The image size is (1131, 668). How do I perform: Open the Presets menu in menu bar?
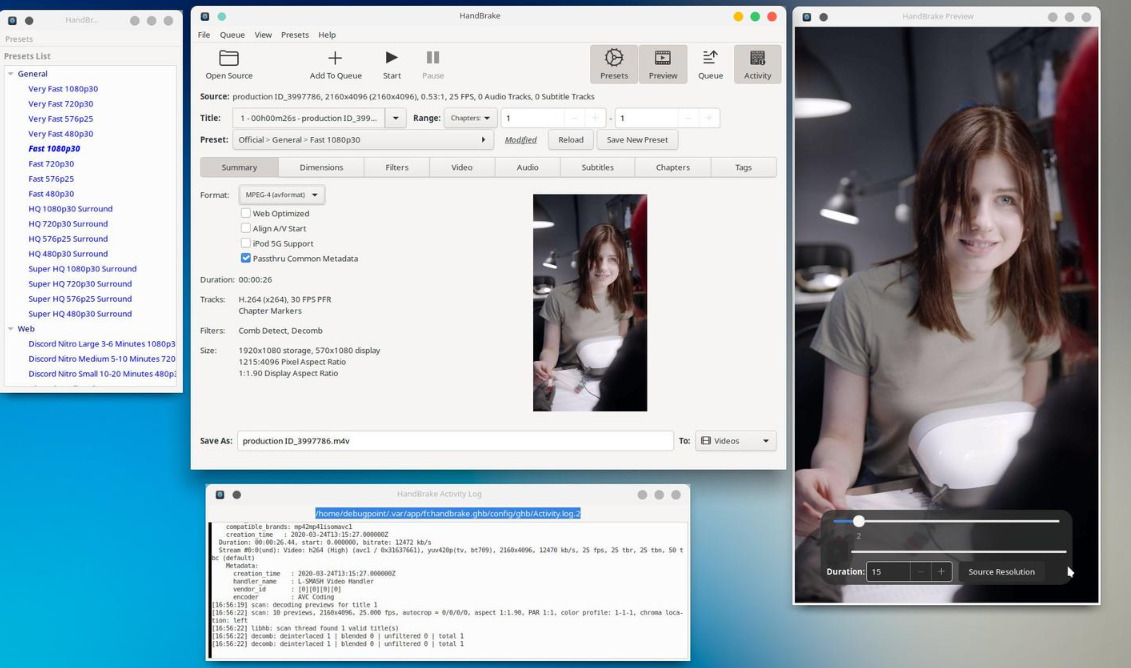294,35
